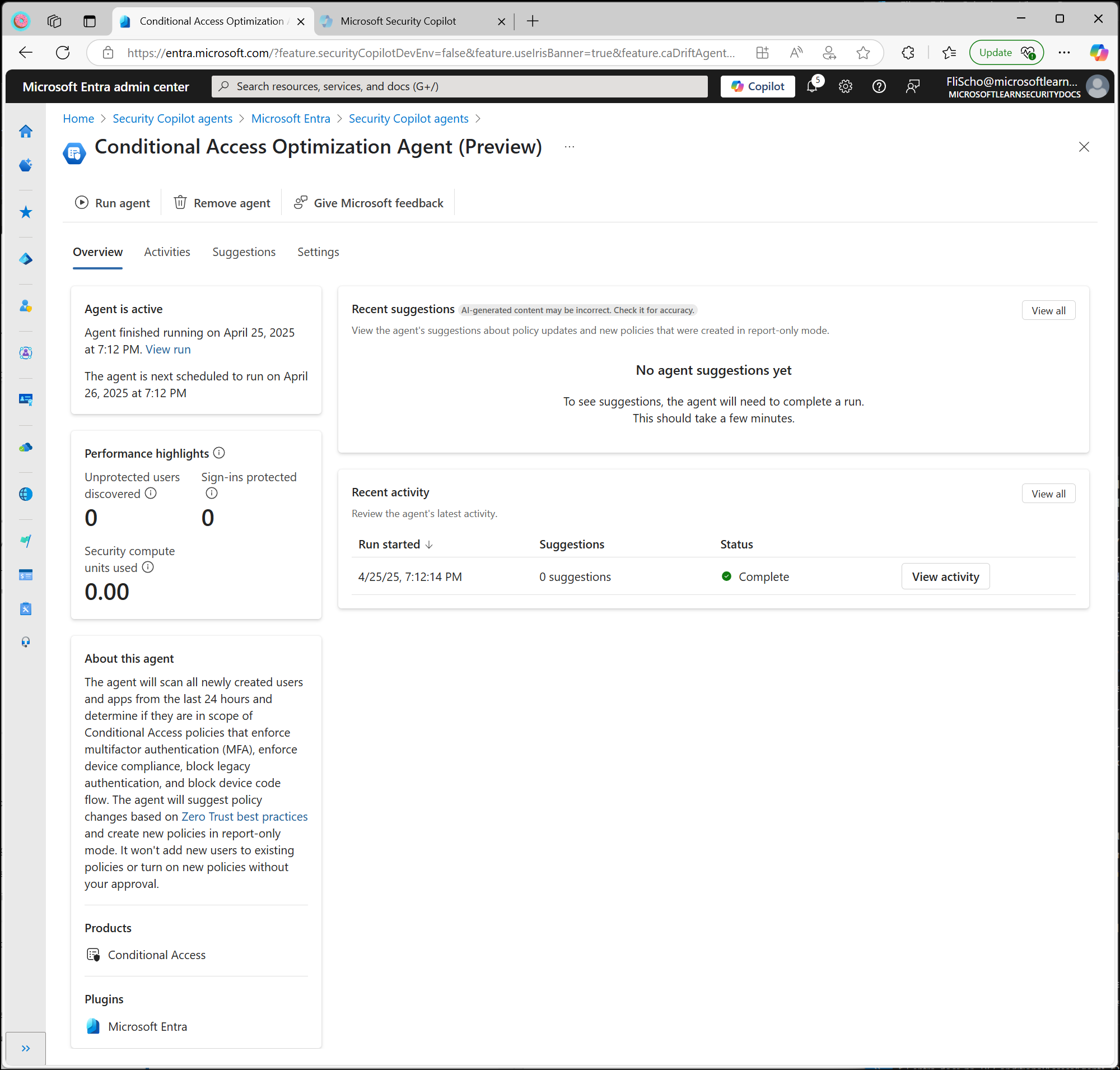The width and height of the screenshot is (1120, 1070).
Task: Open the Zero Trust best practices link
Action: (244, 816)
